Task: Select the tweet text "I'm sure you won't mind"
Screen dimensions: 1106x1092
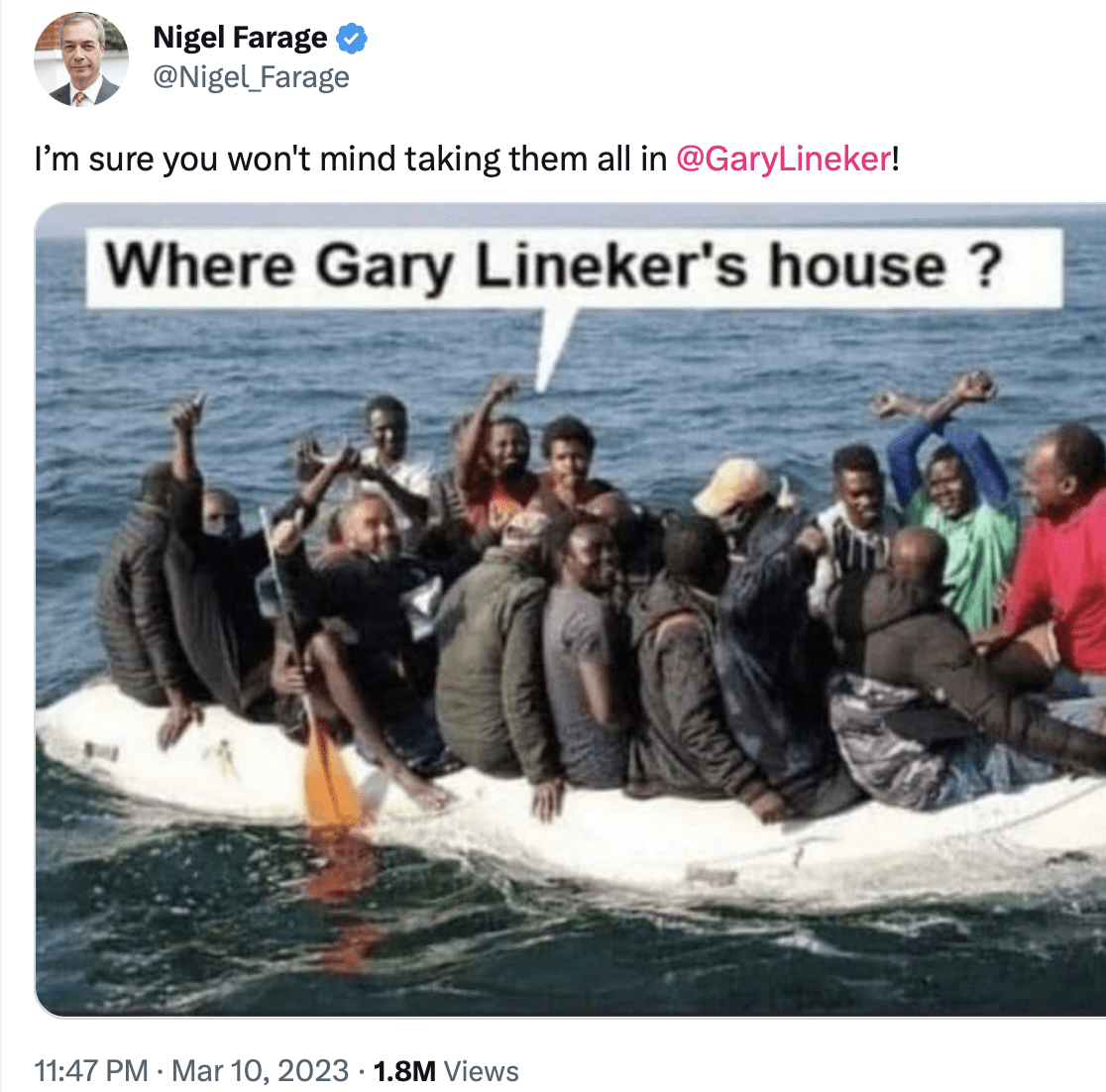Action: point(215,159)
